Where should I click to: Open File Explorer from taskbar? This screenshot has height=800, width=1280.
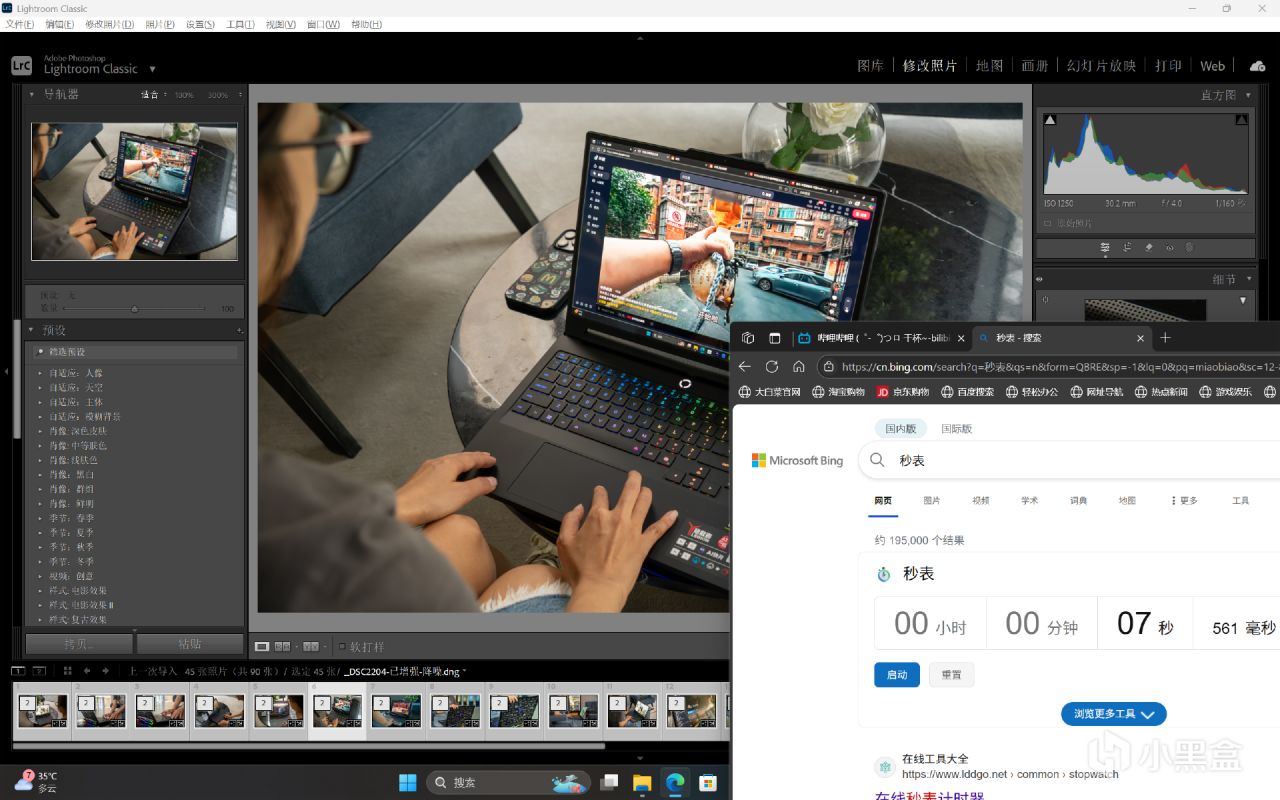click(641, 782)
